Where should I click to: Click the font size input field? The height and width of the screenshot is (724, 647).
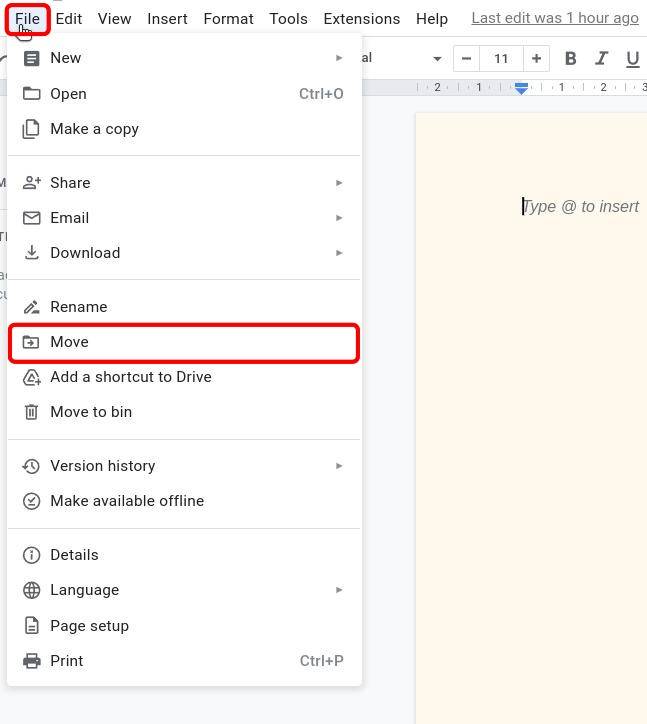pyautogui.click(x=501, y=59)
